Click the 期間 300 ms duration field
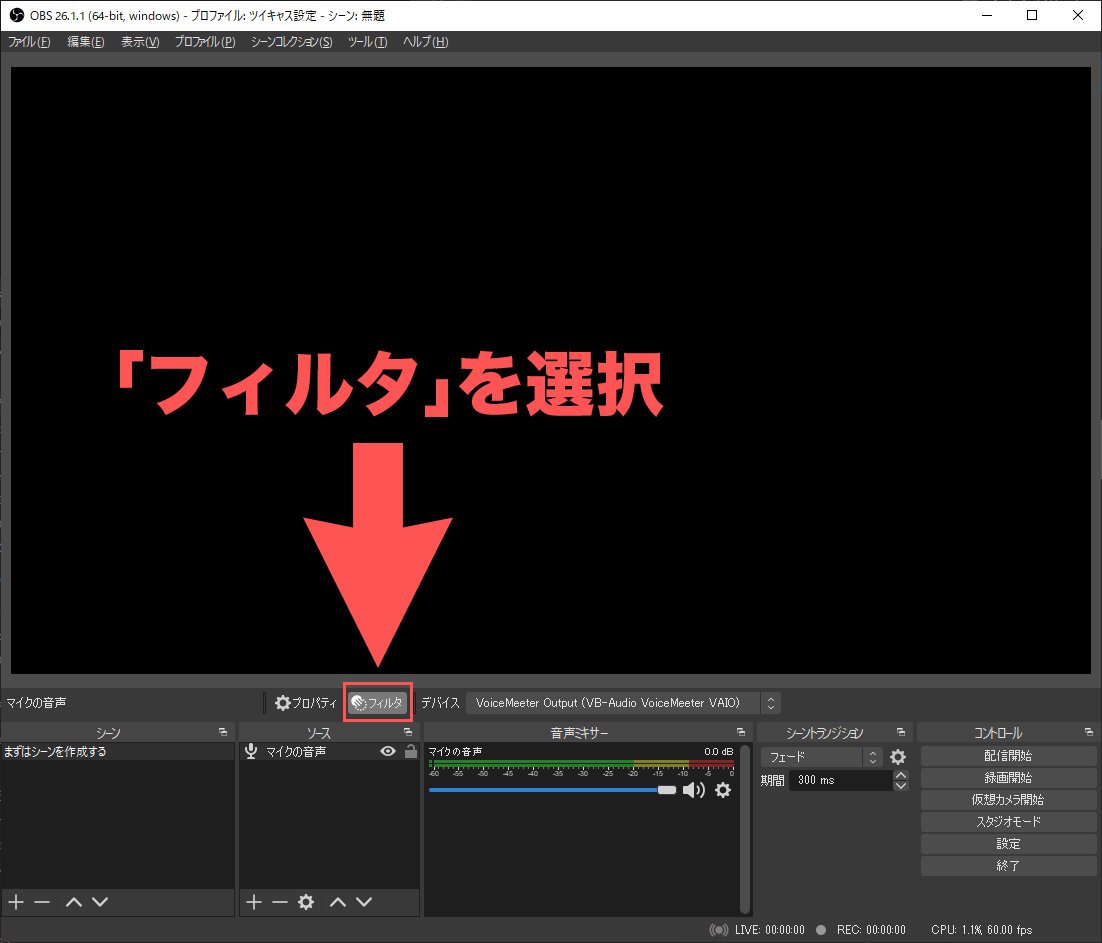This screenshot has height=943, width=1102. pyautogui.click(x=841, y=780)
